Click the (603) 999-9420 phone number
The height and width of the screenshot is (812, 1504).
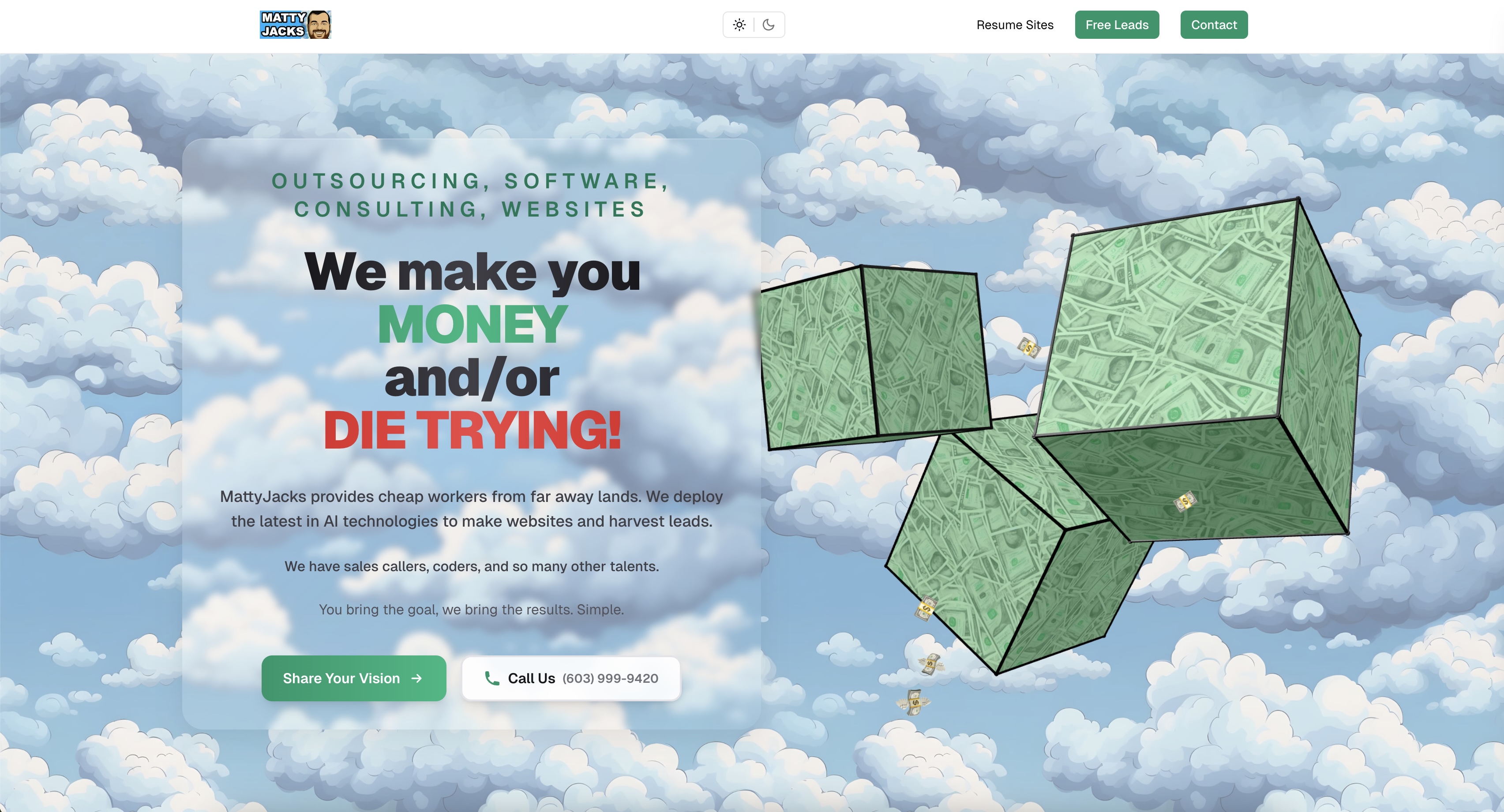pyautogui.click(x=610, y=678)
